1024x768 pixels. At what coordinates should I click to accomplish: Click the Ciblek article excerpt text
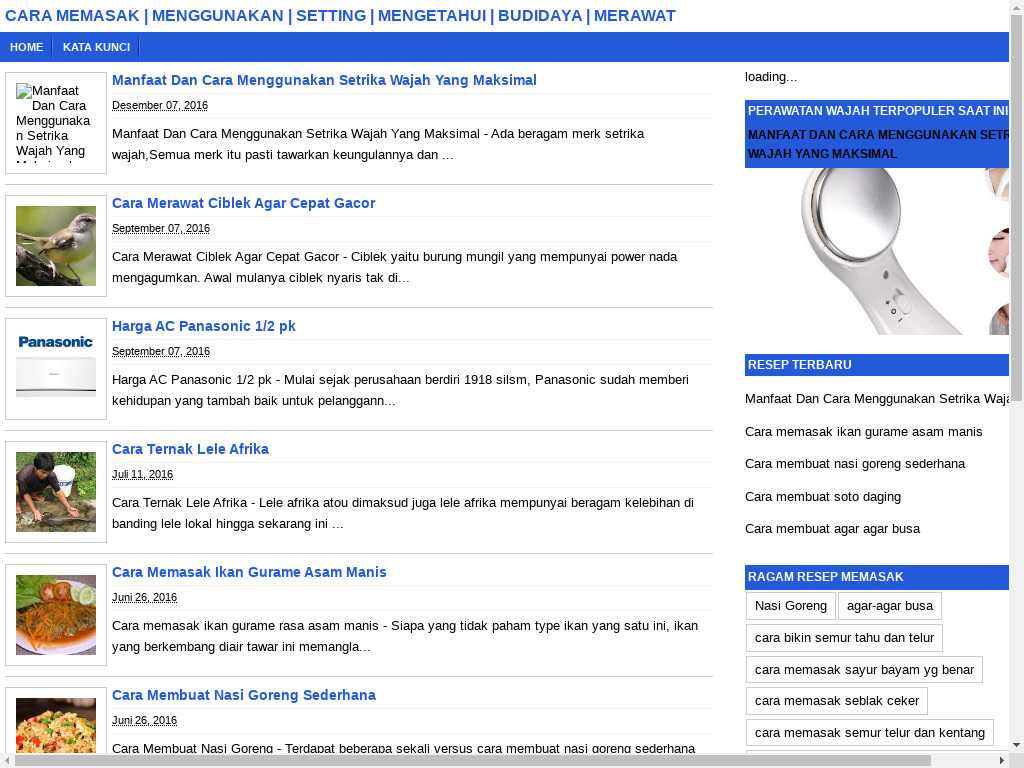pos(394,267)
